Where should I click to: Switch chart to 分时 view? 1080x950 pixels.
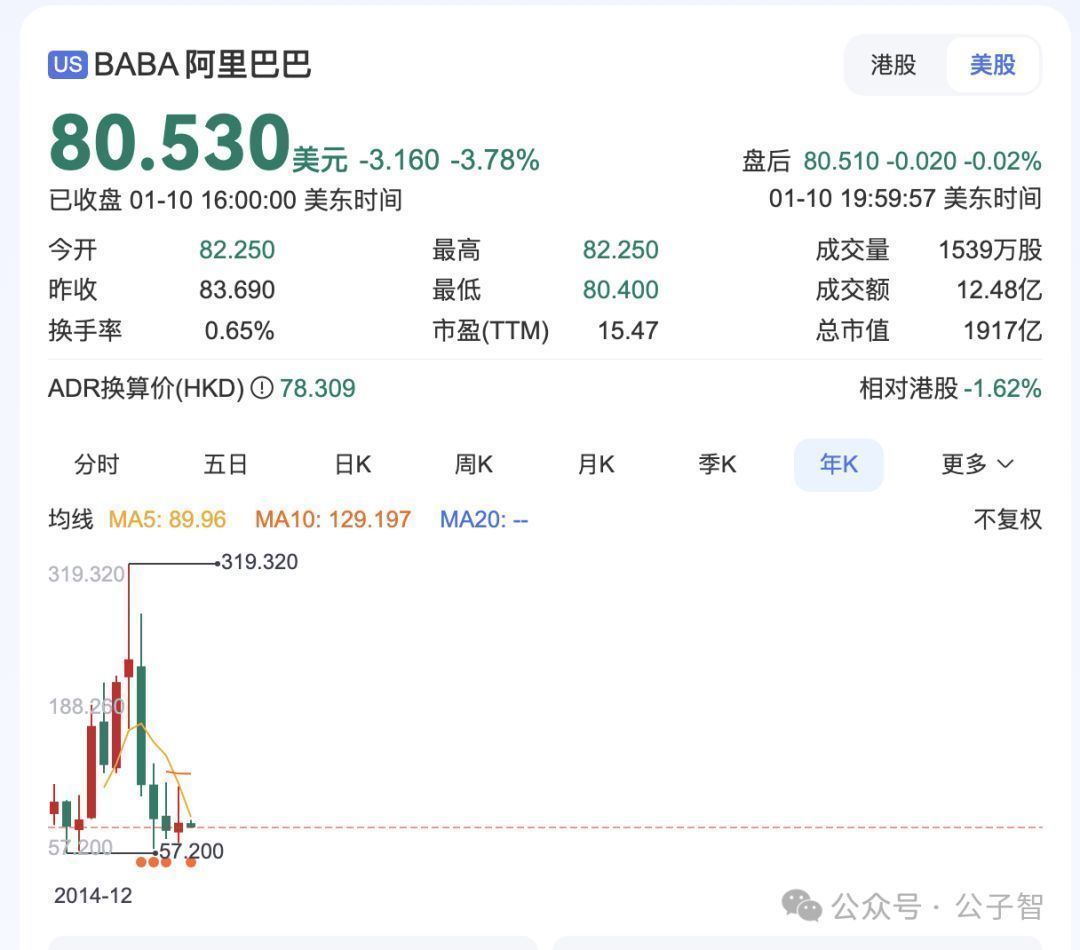(x=97, y=464)
